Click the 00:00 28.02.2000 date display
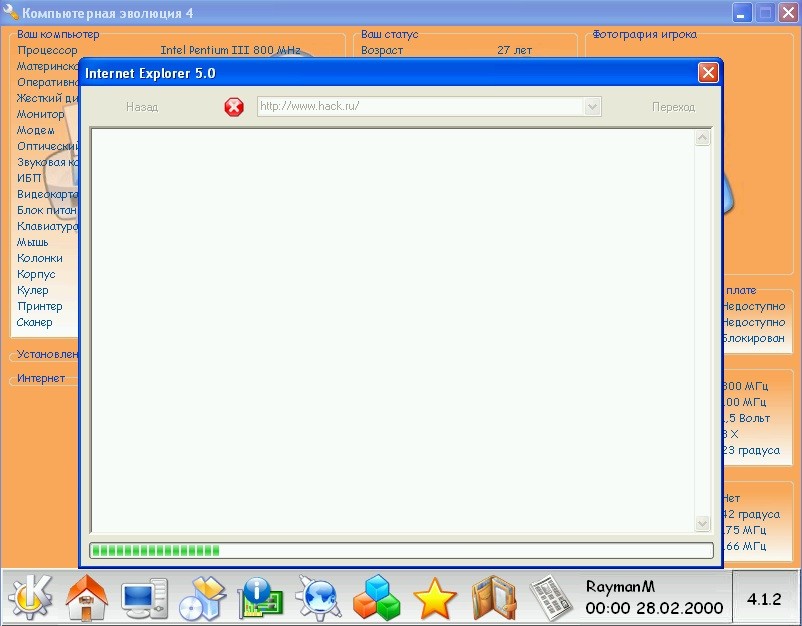Screen dimensions: 802x626 (x=654, y=608)
